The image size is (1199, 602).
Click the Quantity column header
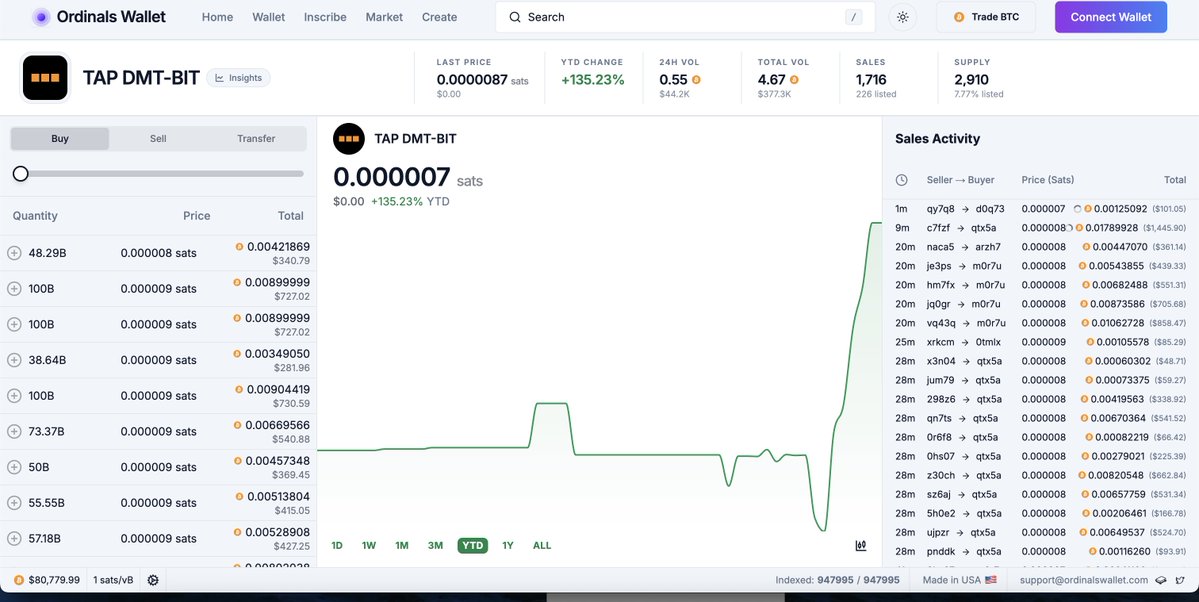[35, 216]
